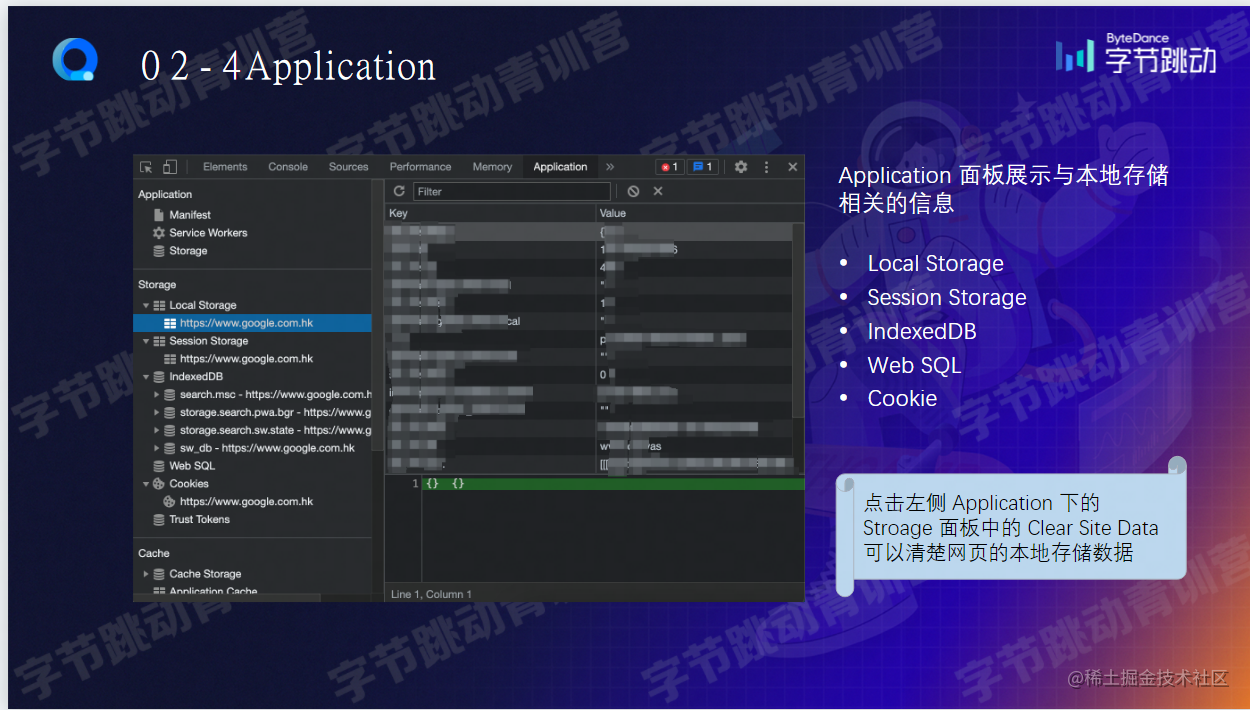This screenshot has height=710, width=1250.
Task: Expand the Cache Storage node
Action: click(x=146, y=574)
